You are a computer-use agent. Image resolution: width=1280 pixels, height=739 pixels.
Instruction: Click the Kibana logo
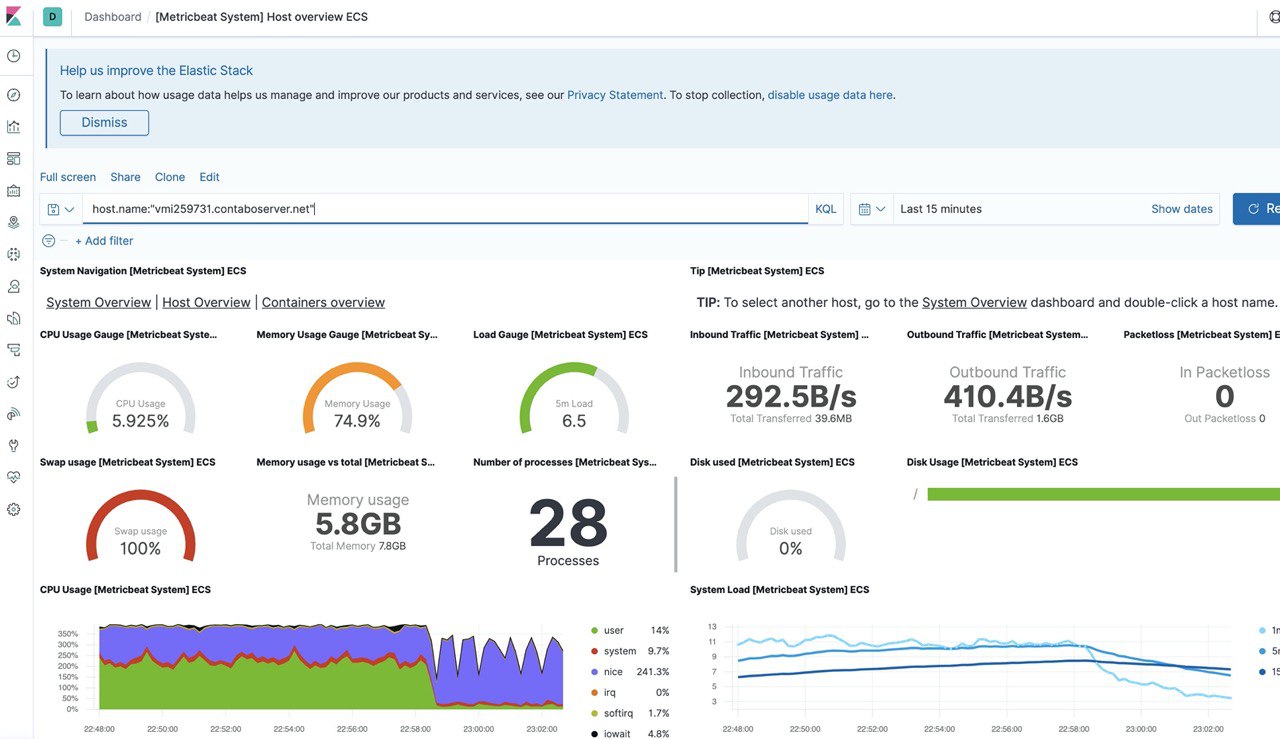13,17
